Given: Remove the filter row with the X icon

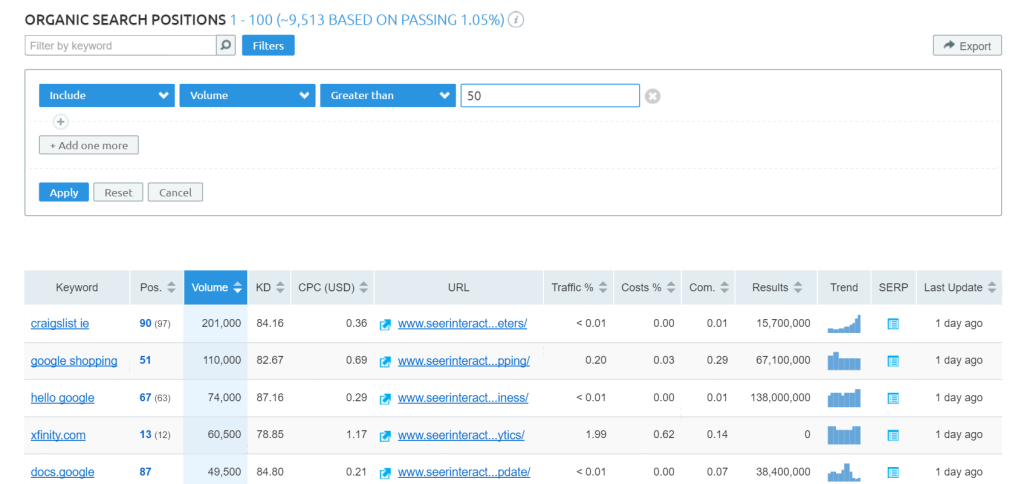Looking at the screenshot, I should [x=652, y=96].
